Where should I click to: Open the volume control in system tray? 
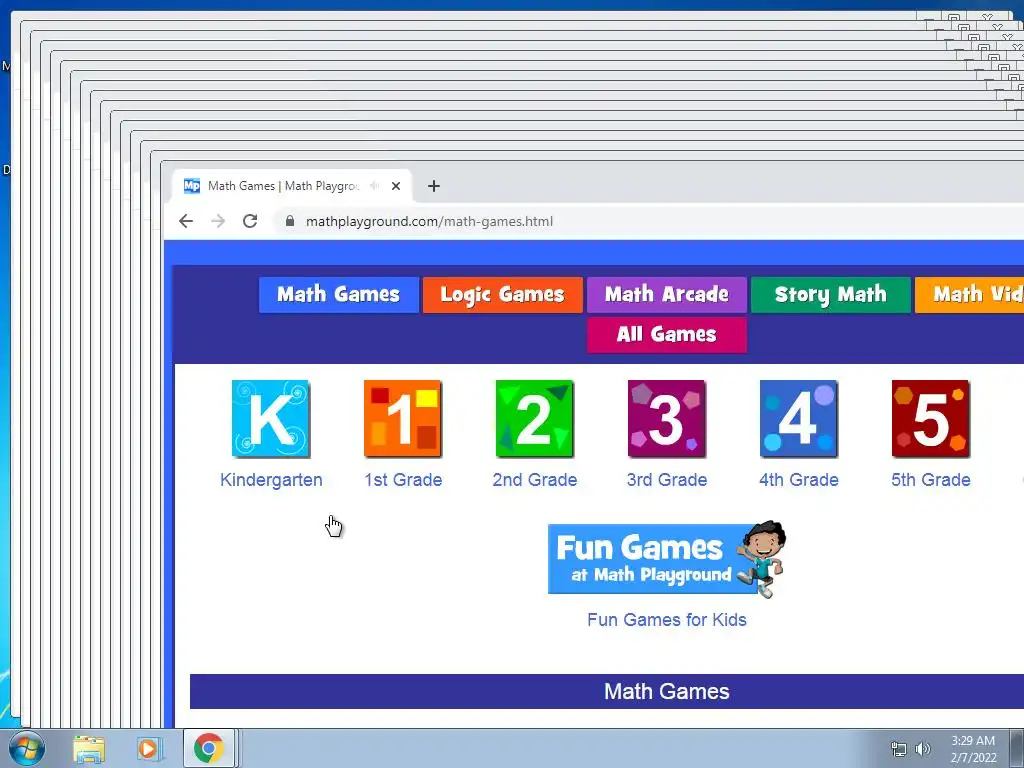click(x=923, y=749)
